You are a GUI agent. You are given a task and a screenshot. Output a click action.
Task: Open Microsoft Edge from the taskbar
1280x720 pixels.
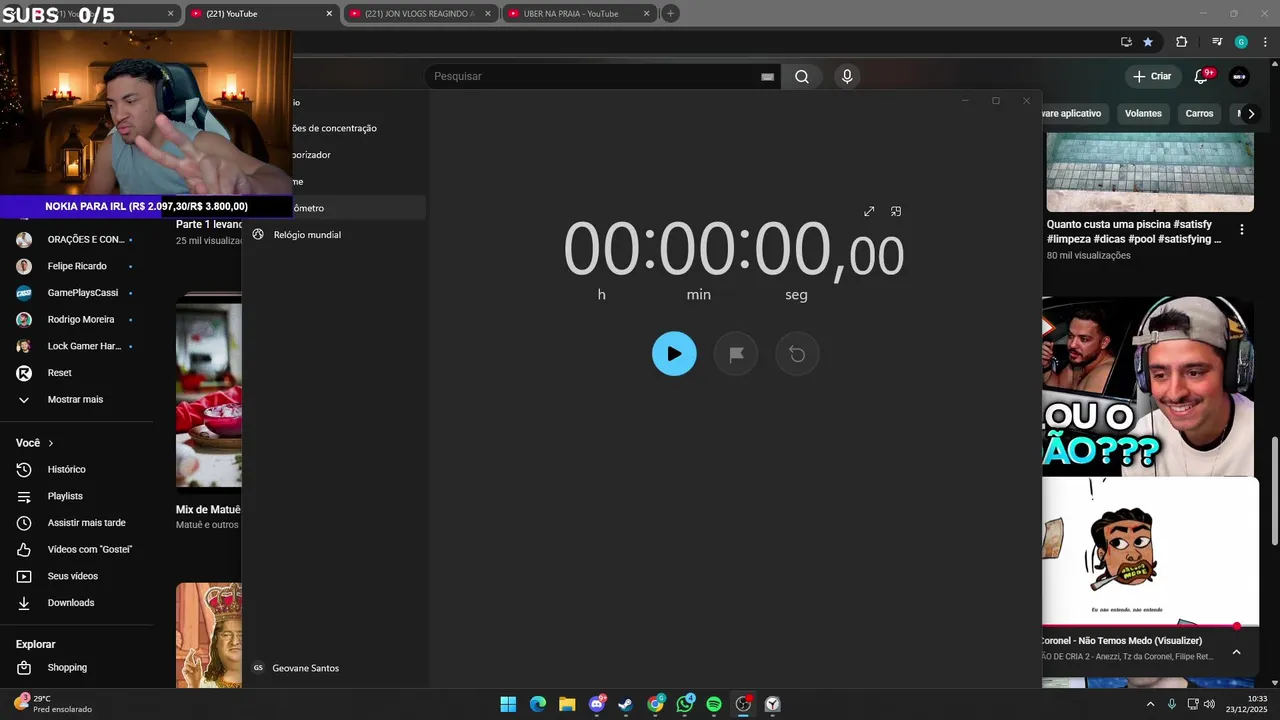click(538, 704)
